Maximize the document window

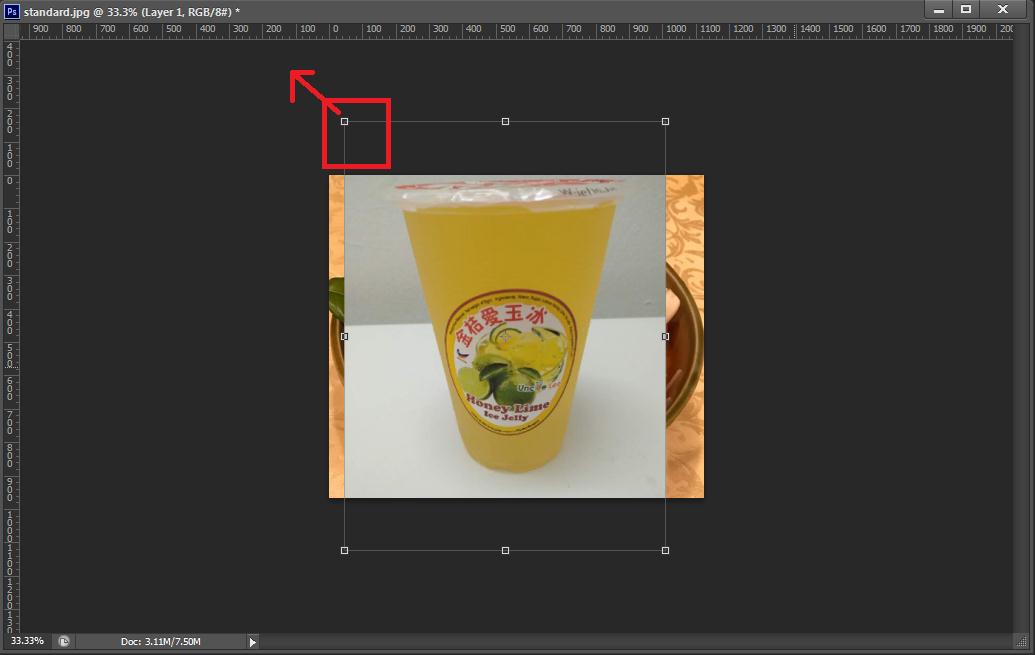(x=966, y=9)
